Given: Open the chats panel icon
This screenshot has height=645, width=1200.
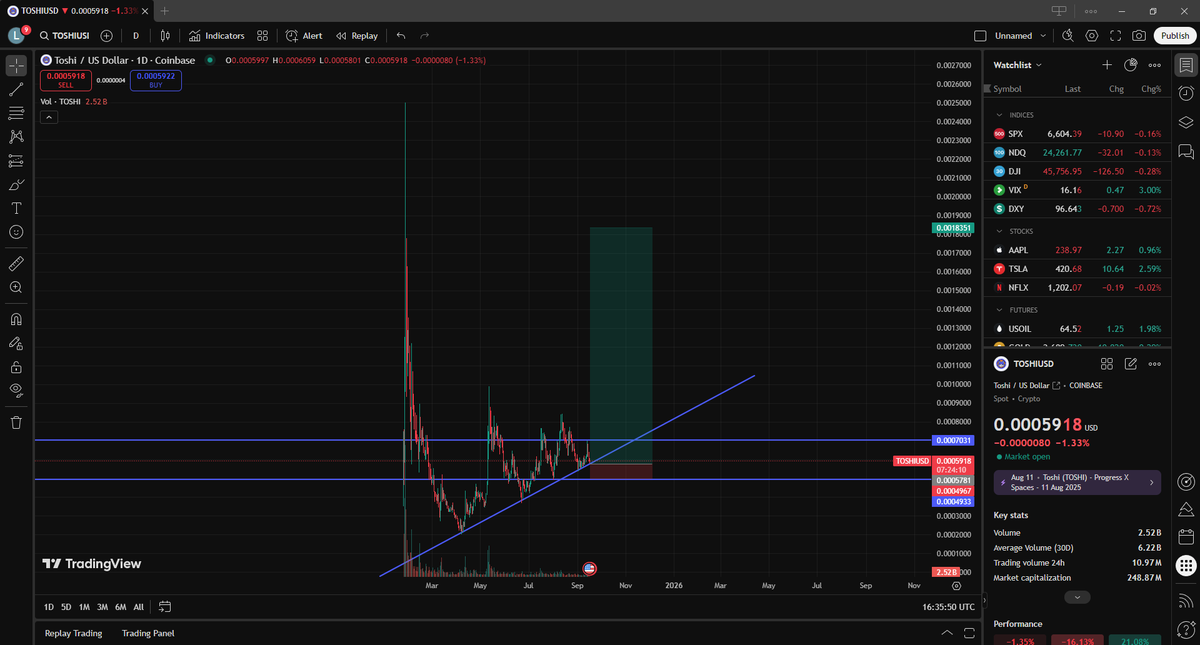Looking at the screenshot, I should (x=1186, y=151).
